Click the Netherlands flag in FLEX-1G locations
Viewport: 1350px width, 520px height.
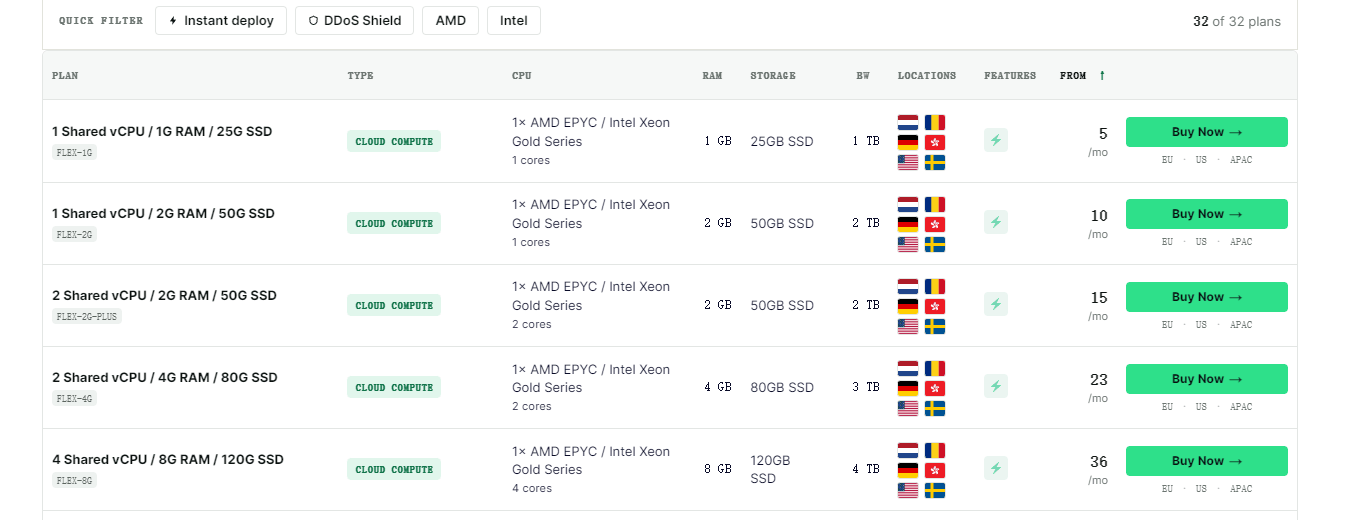(908, 122)
